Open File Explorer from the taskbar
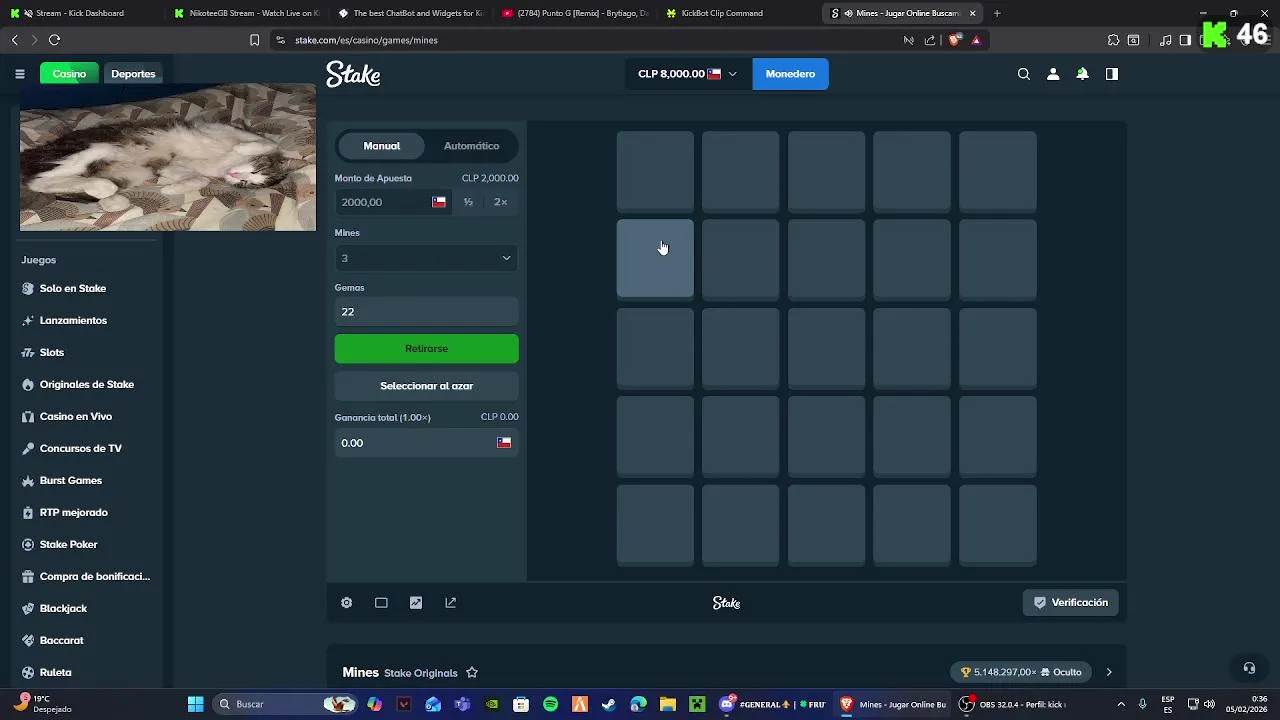Image resolution: width=1280 pixels, height=720 pixels. tap(668, 704)
